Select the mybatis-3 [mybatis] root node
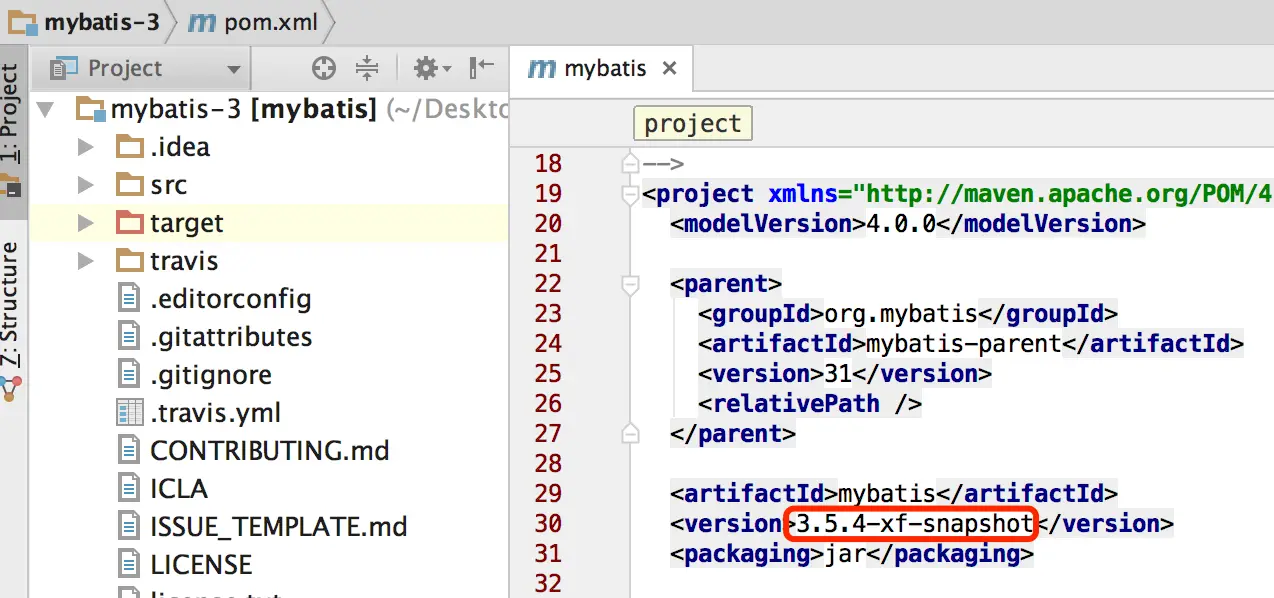The height and width of the screenshot is (598, 1274). 243,109
